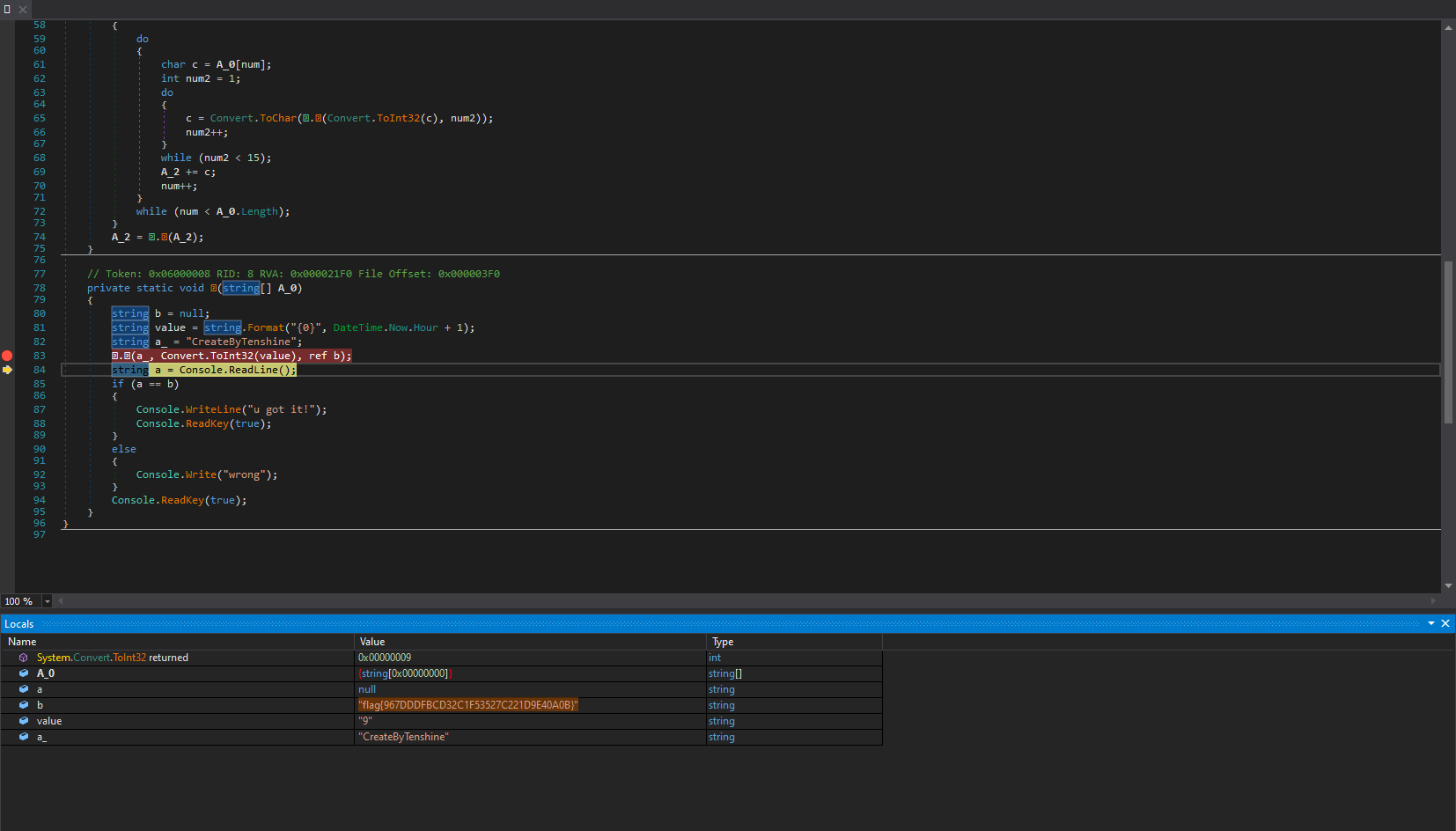Viewport: 1456px width, 831px height.
Task: Close the Locals panel
Action: click(x=1445, y=623)
